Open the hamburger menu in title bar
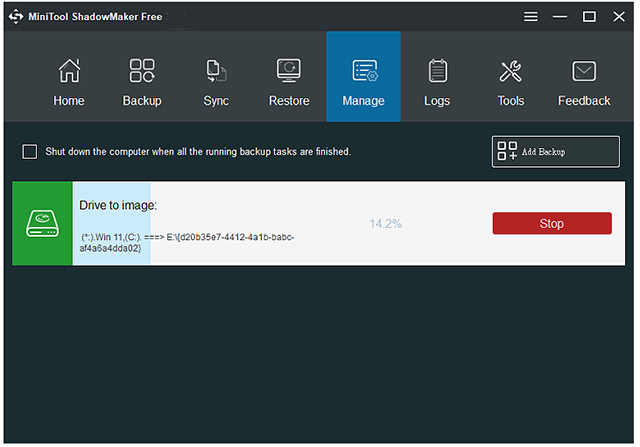 coord(531,16)
